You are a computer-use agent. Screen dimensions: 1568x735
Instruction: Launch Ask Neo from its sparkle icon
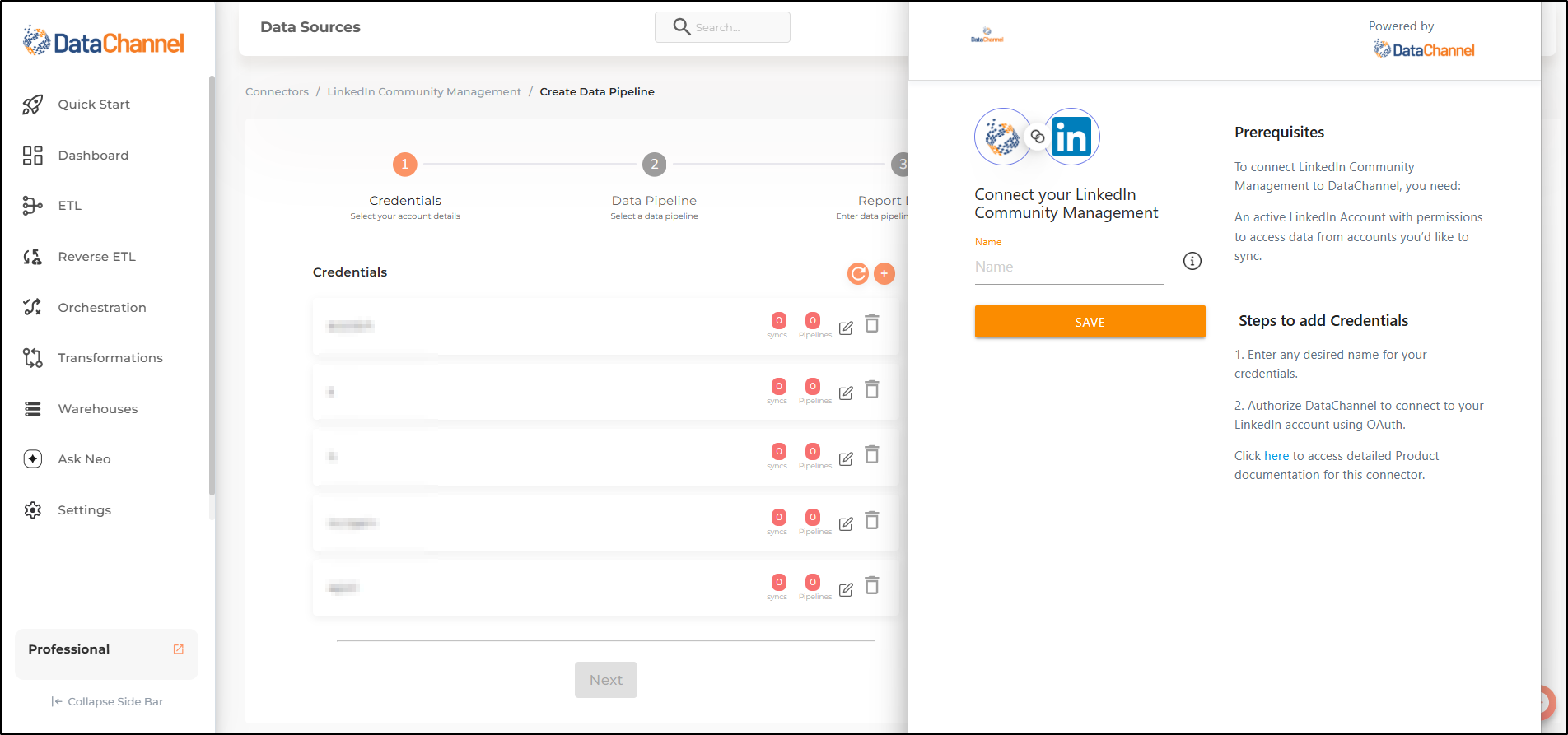click(33, 459)
